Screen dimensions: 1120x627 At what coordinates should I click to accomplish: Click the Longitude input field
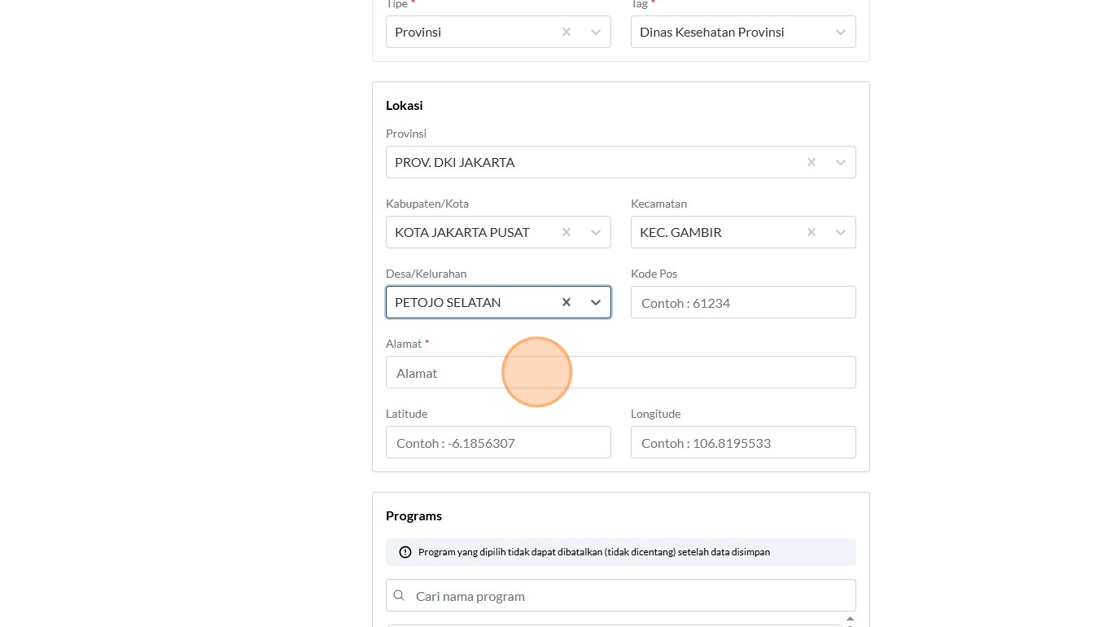pyautogui.click(x=743, y=443)
